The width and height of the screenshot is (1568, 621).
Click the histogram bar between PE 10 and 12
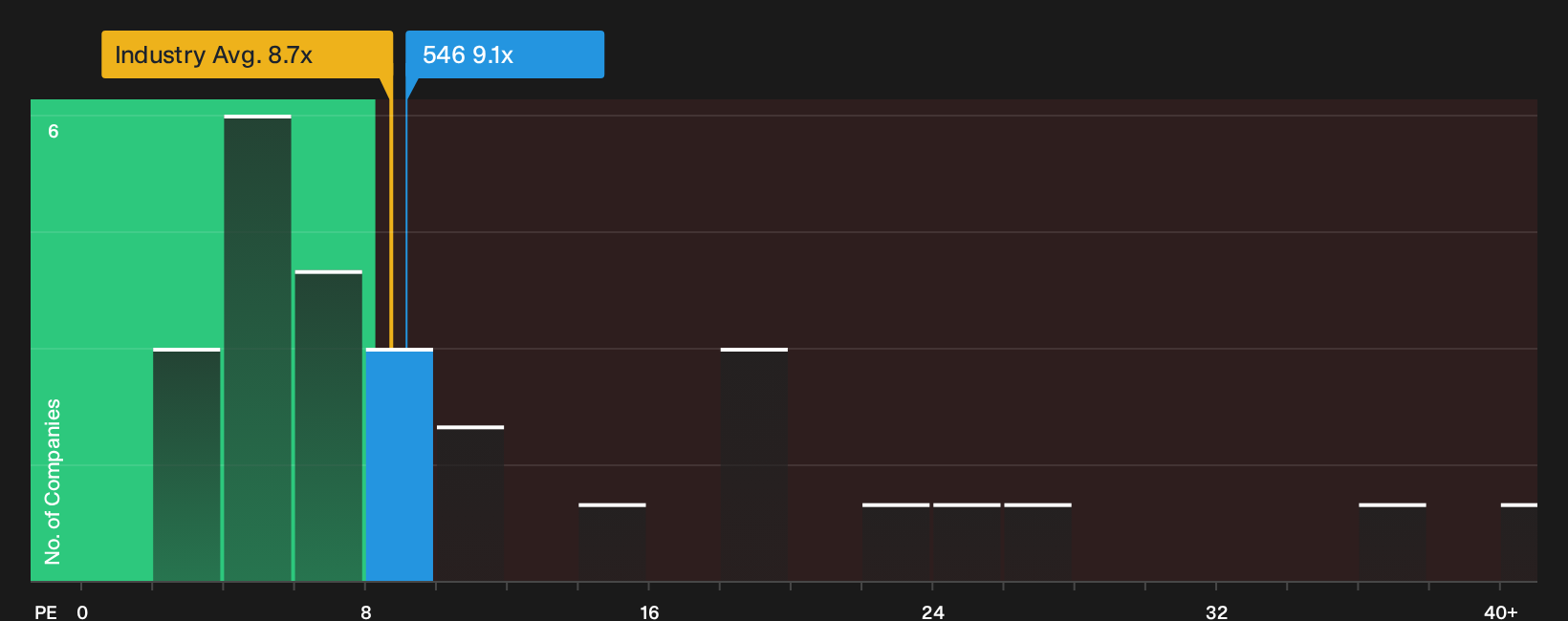[470, 503]
